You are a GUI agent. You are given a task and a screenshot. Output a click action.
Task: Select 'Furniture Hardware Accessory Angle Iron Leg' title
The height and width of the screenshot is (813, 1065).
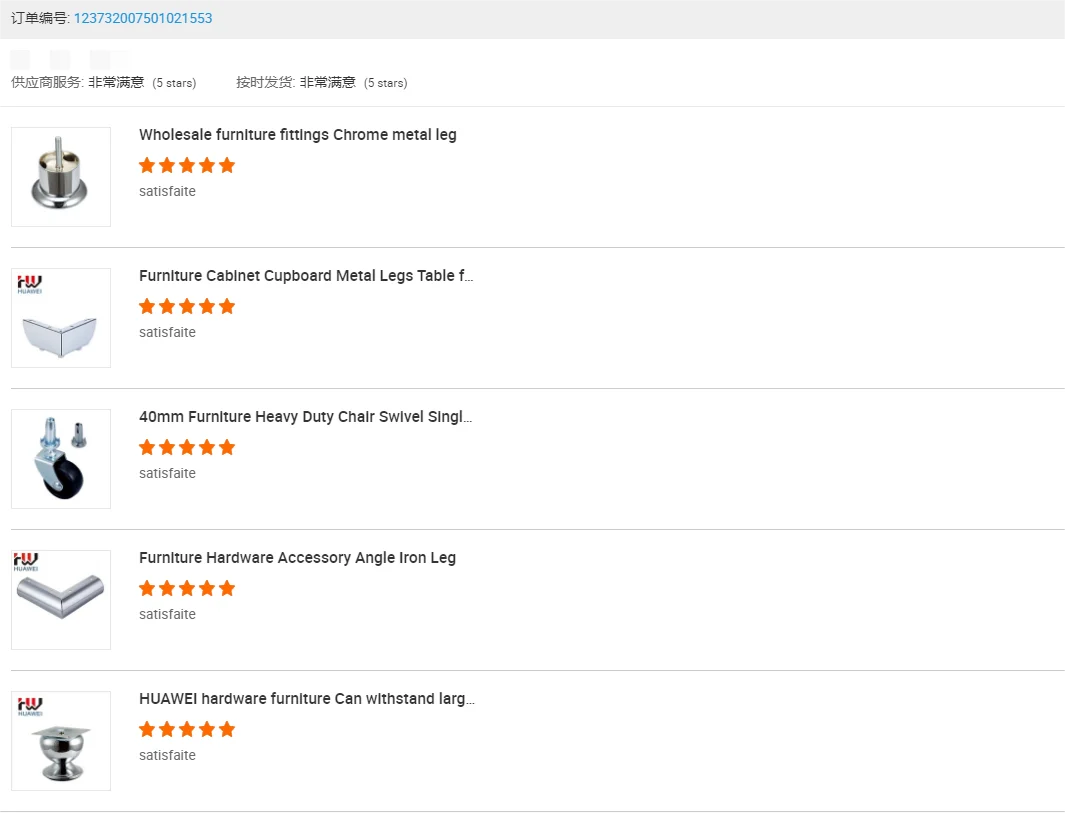coord(297,558)
